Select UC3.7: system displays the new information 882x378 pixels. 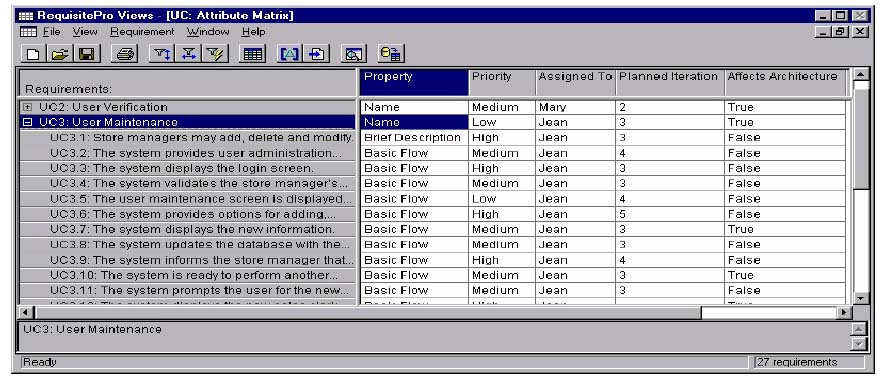[188, 230]
